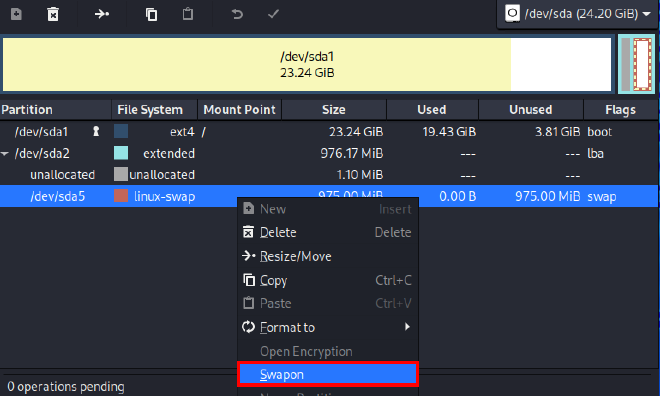Select the /dev/sda5 partition name
Image resolution: width=660 pixels, height=396 pixels.
click(x=58, y=197)
